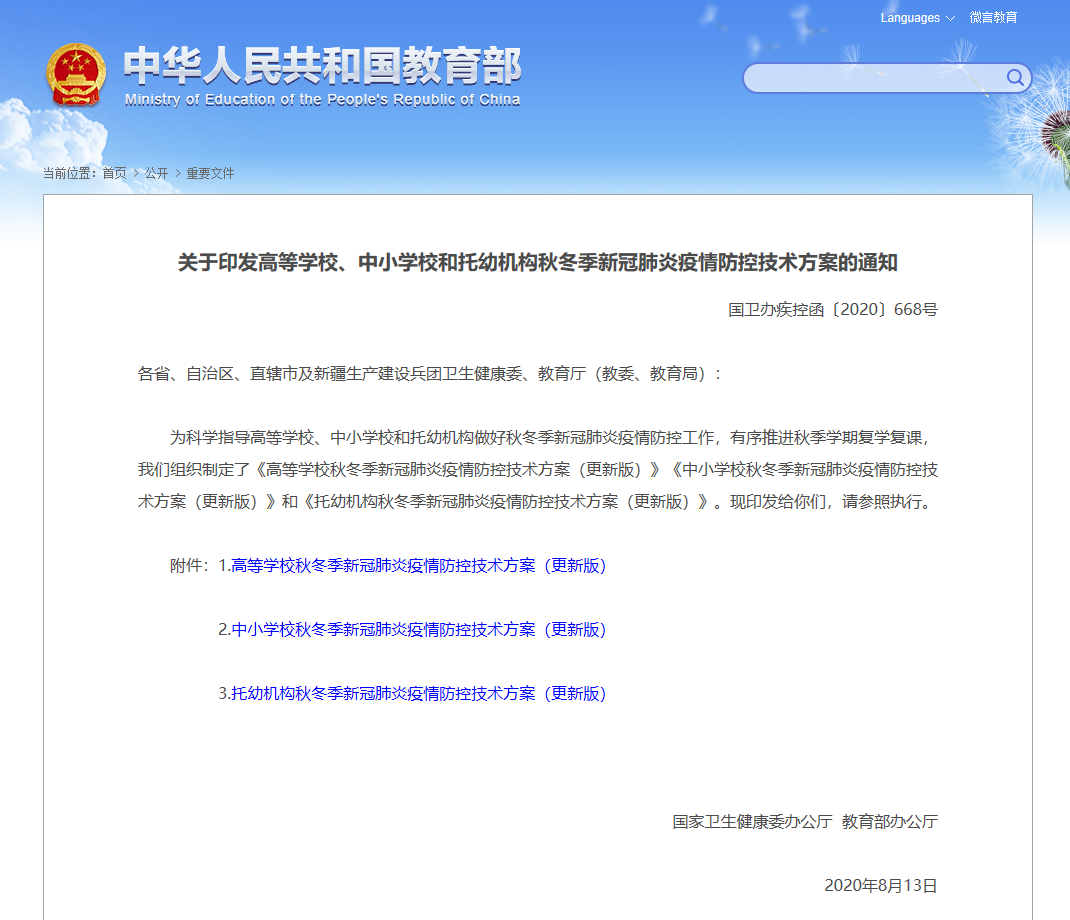The width and height of the screenshot is (1070, 920).
Task: Select document number 国卫办疾控函〔2020〕668号
Action: [833, 310]
